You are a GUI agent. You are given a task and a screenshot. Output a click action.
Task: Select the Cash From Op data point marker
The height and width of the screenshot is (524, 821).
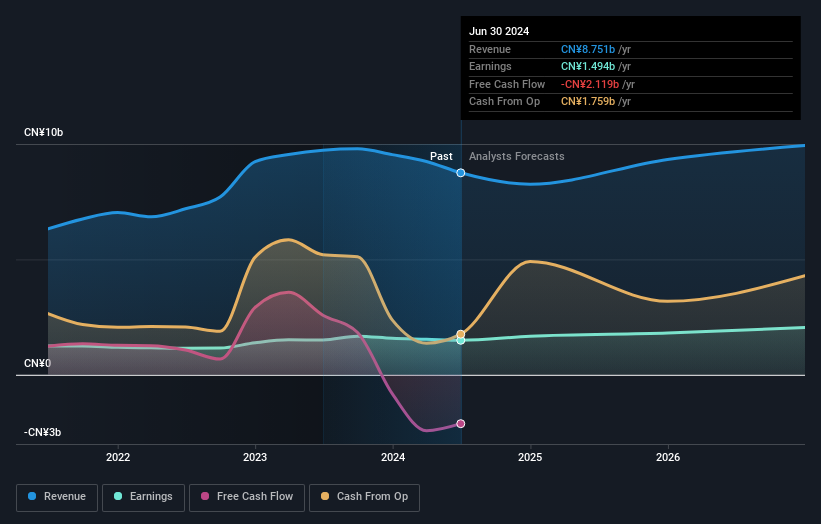pyautogui.click(x=461, y=334)
